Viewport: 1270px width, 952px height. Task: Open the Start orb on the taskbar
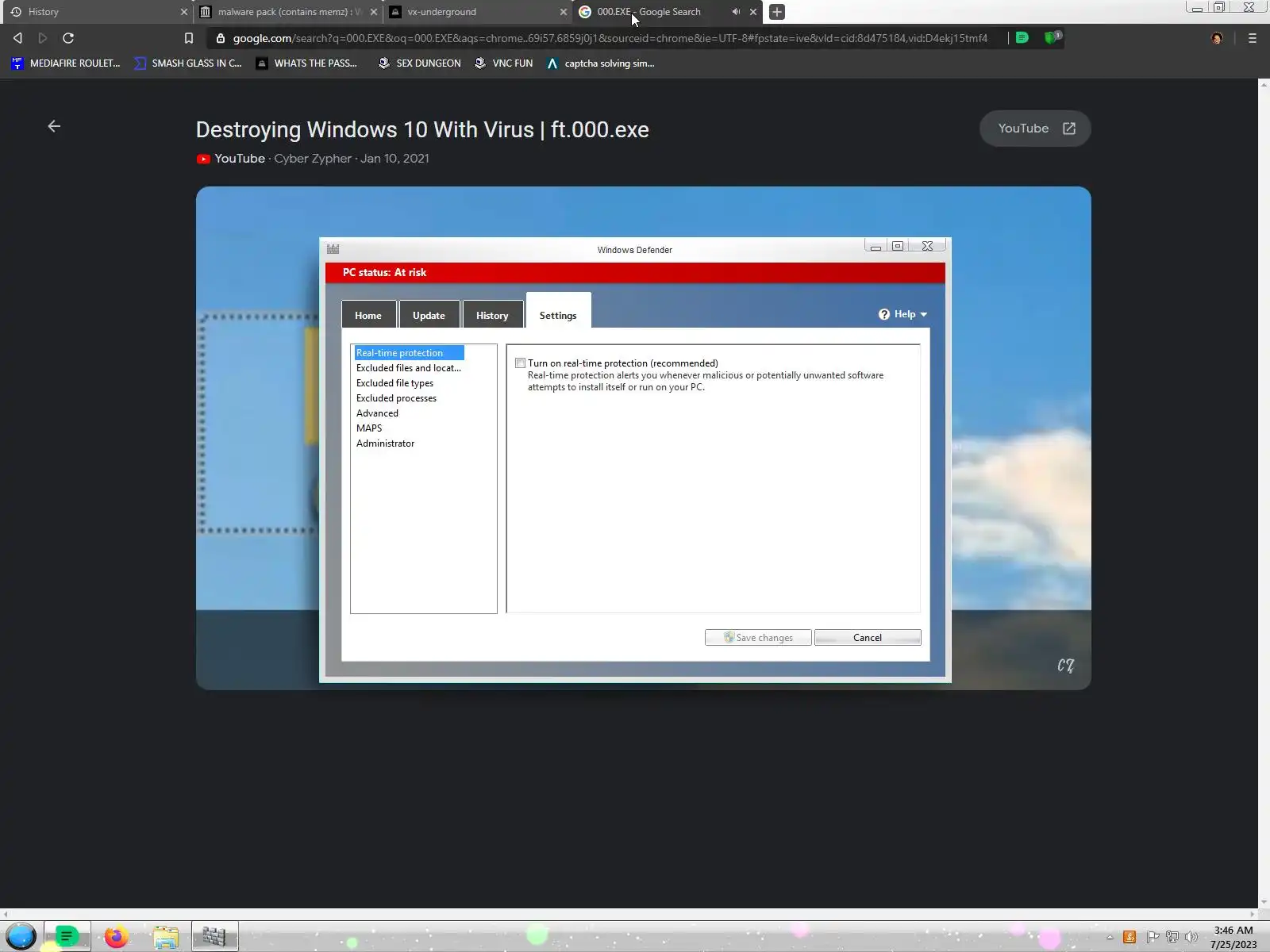coord(21,936)
